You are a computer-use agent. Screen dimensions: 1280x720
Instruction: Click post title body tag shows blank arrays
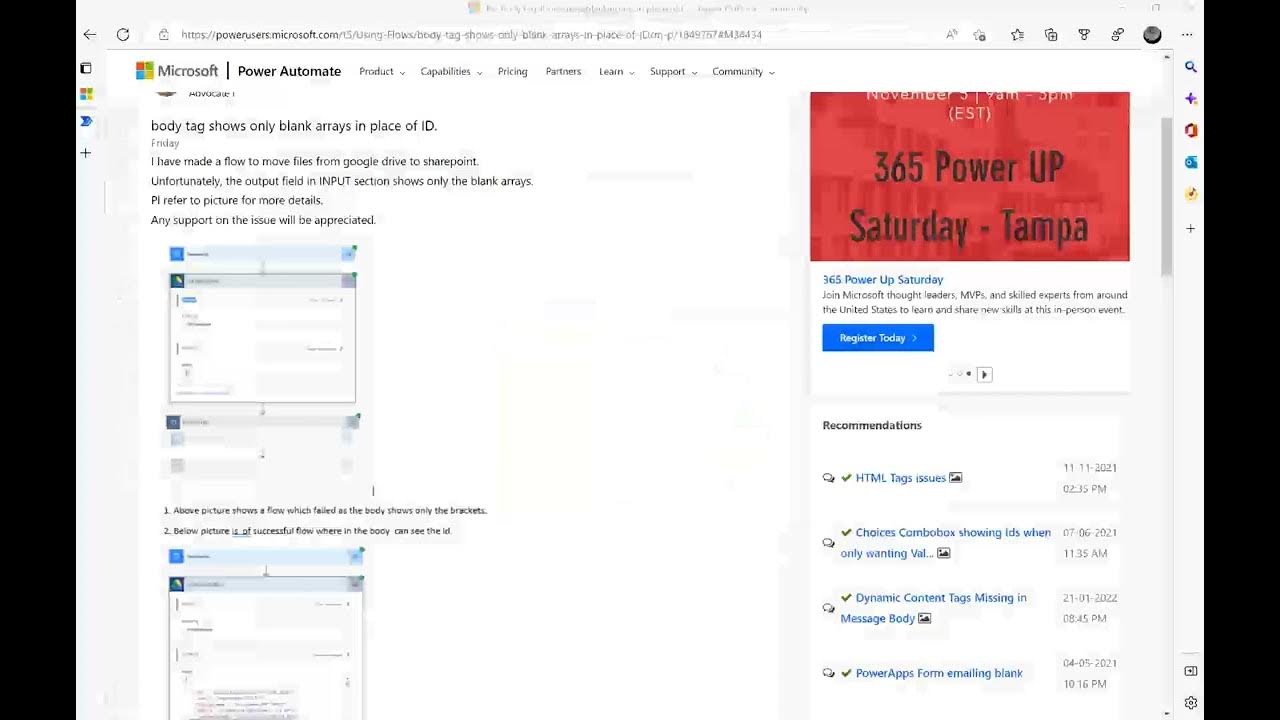coord(294,126)
